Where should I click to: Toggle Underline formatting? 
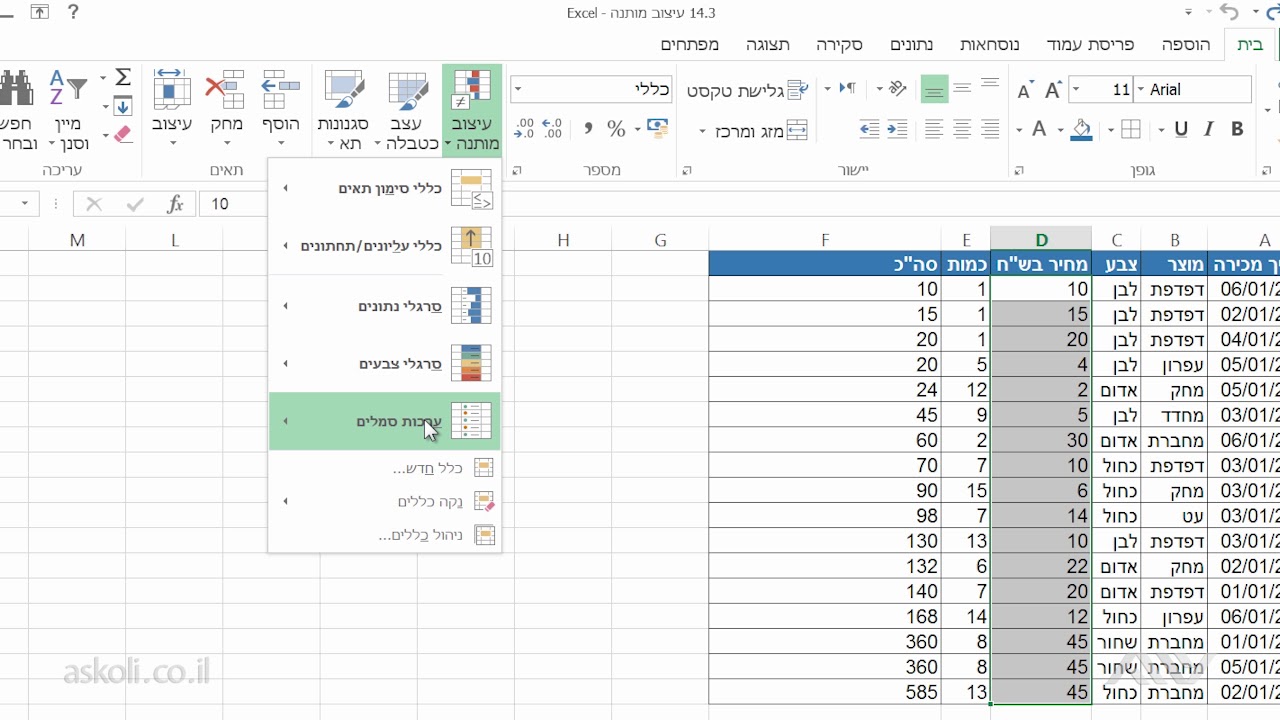(x=1181, y=129)
